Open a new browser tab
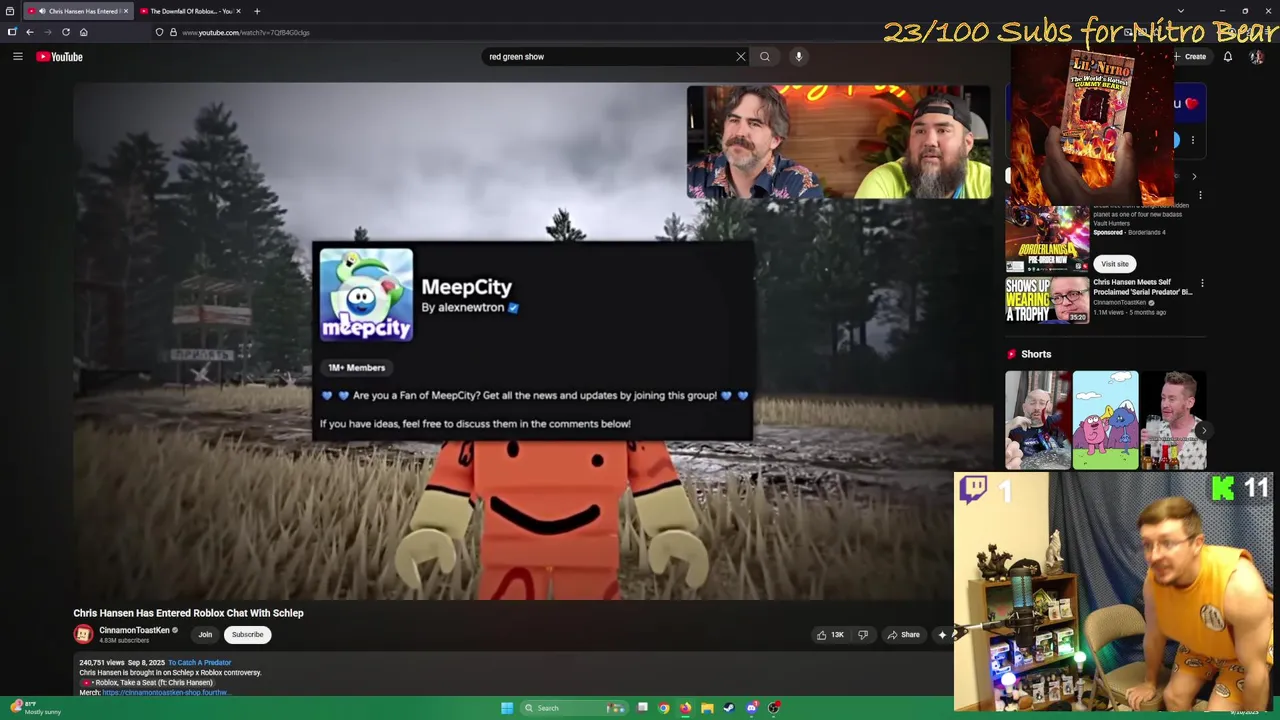The image size is (1280, 720). coord(257,11)
